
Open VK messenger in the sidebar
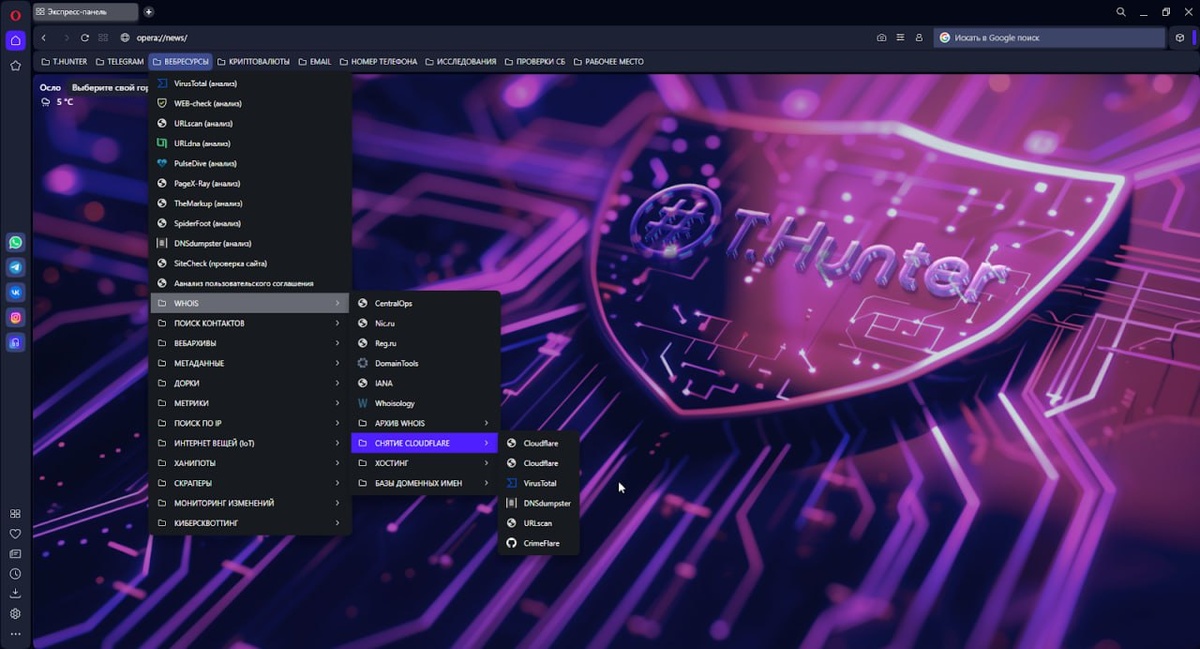click(x=15, y=292)
